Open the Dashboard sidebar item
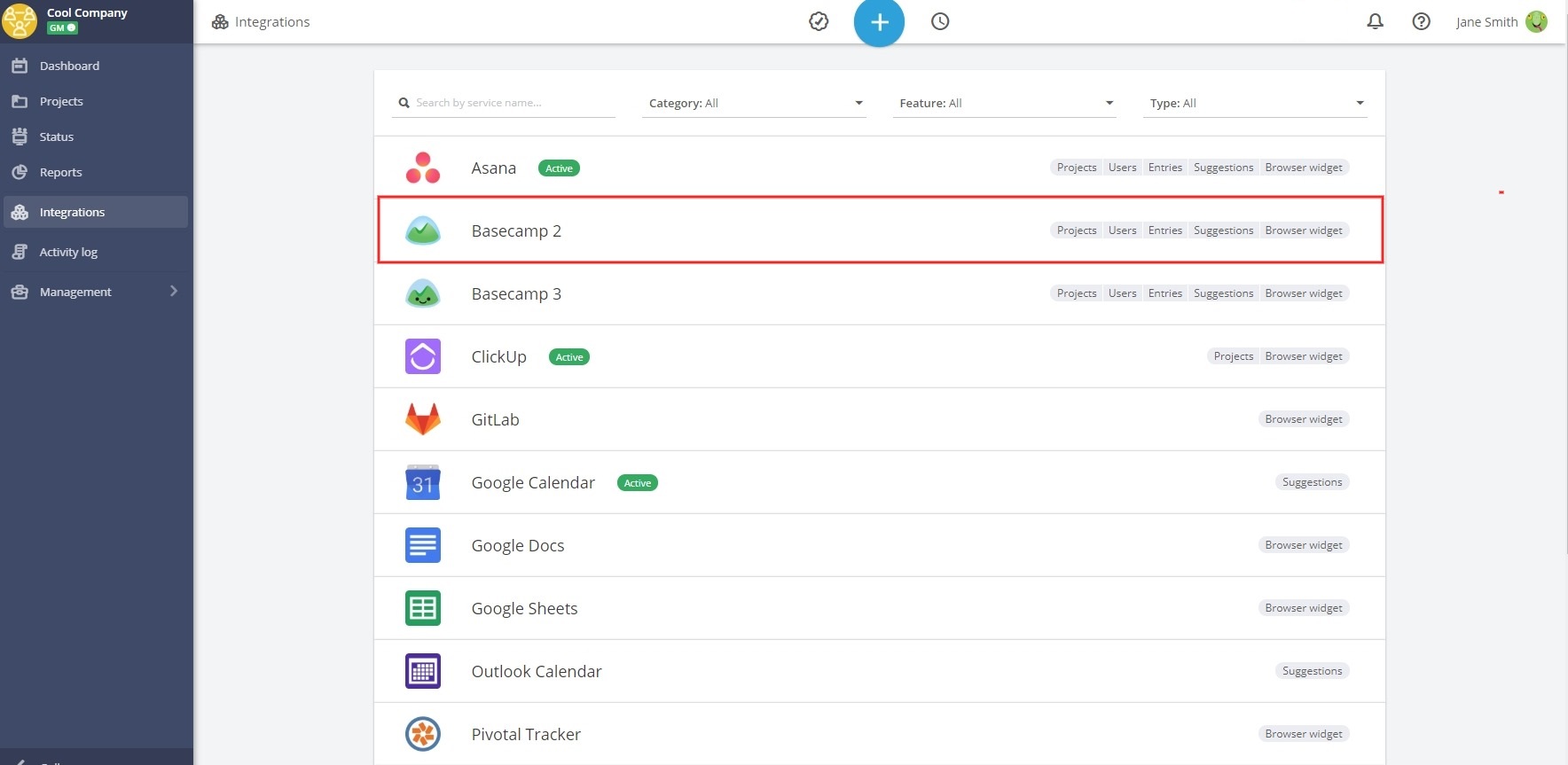Viewport: 1568px width, 765px height. pos(96,66)
